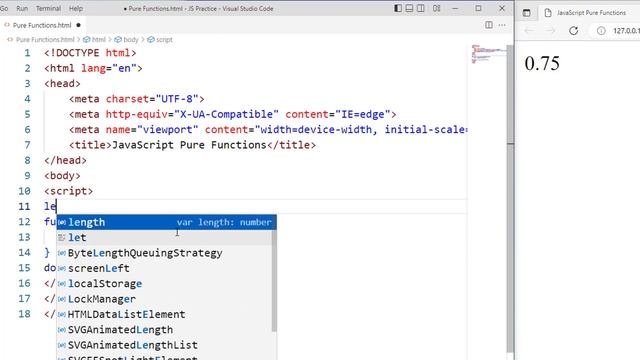Choose SVGAnimatedLength suggestion

click(x=164, y=330)
